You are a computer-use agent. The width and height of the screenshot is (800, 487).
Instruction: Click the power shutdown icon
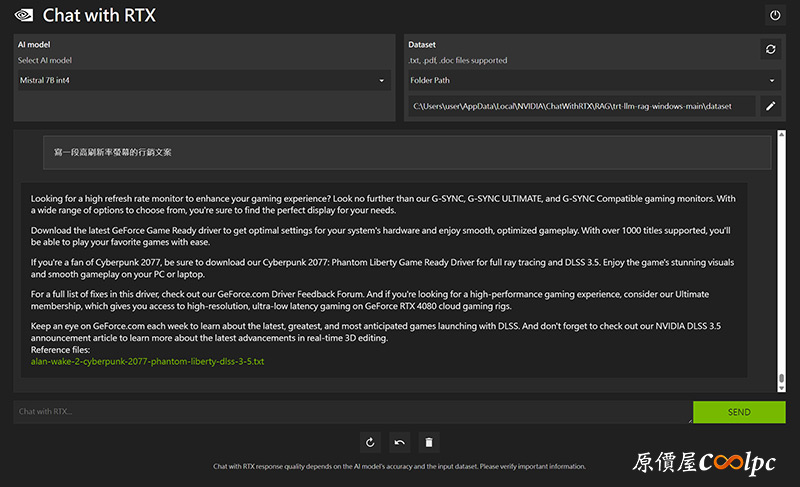coord(774,15)
